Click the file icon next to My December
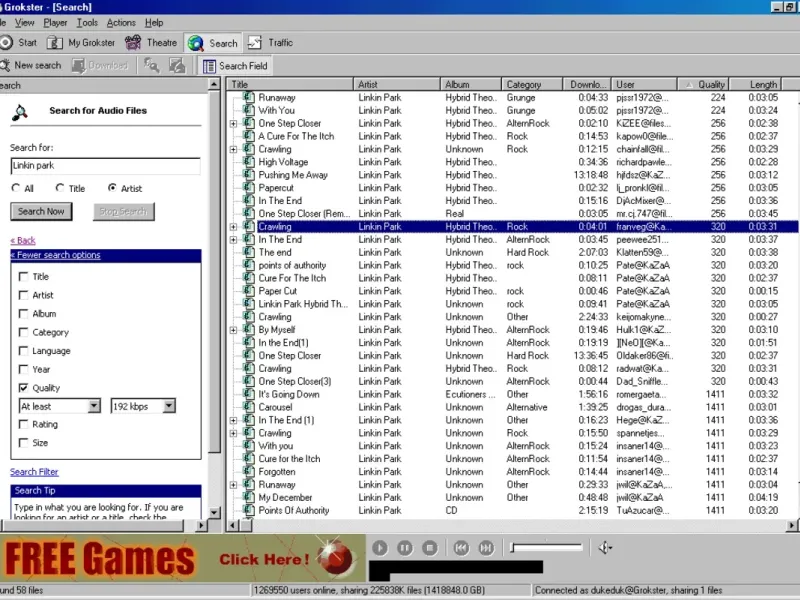This screenshot has height=600, width=800. click(x=248, y=497)
